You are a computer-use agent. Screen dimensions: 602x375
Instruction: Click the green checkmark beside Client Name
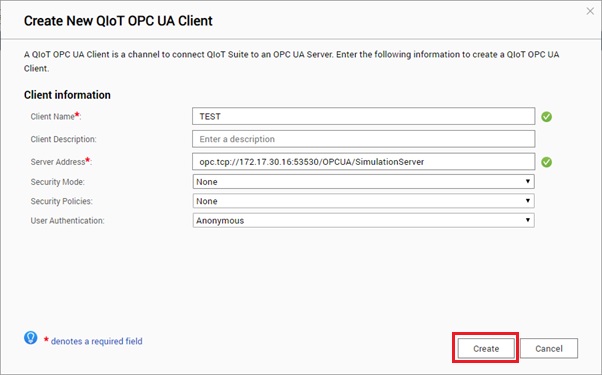547,117
